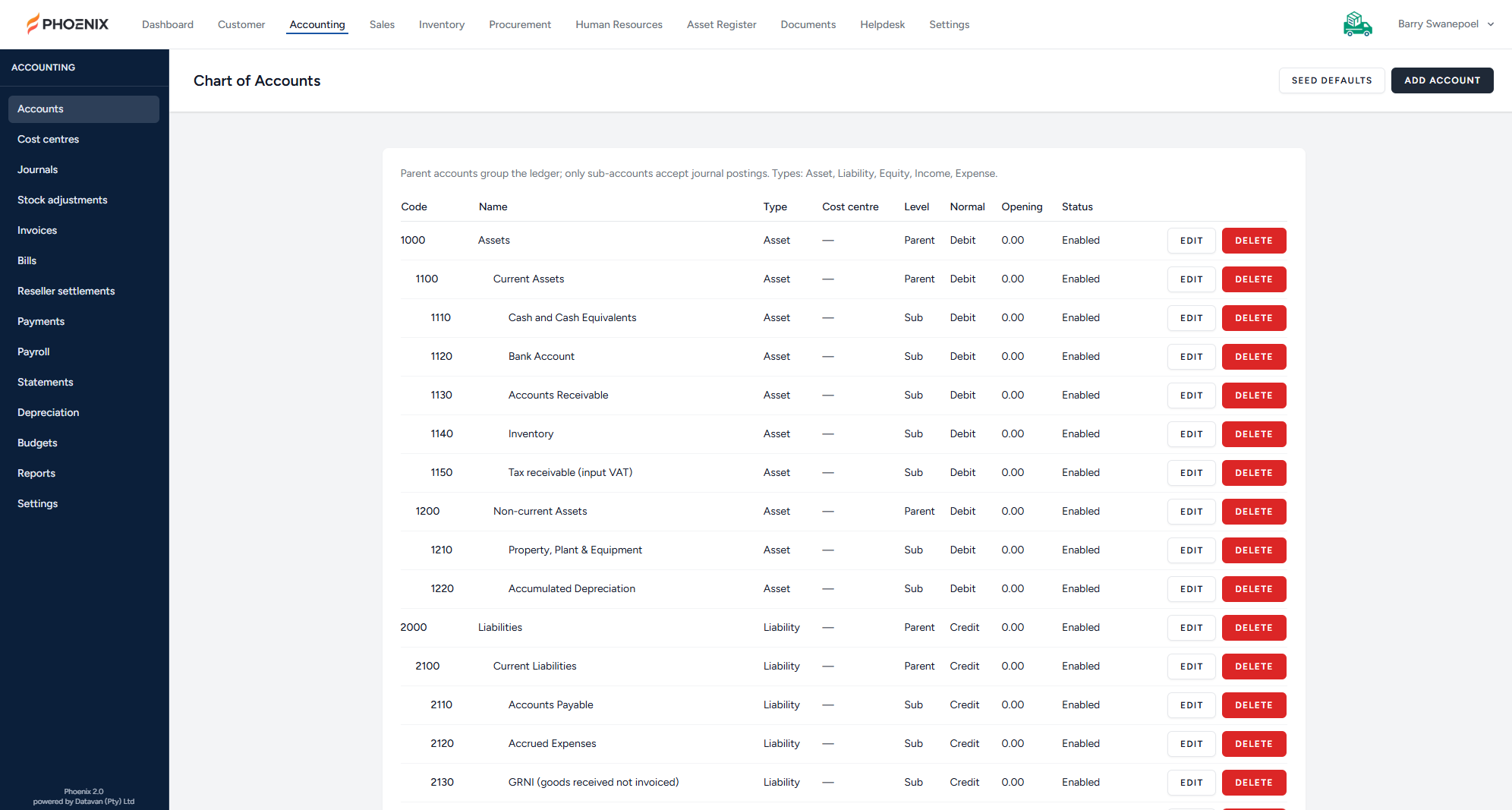Open Cost centres in the sidebar
The width and height of the screenshot is (1512, 810).
coord(83,140)
